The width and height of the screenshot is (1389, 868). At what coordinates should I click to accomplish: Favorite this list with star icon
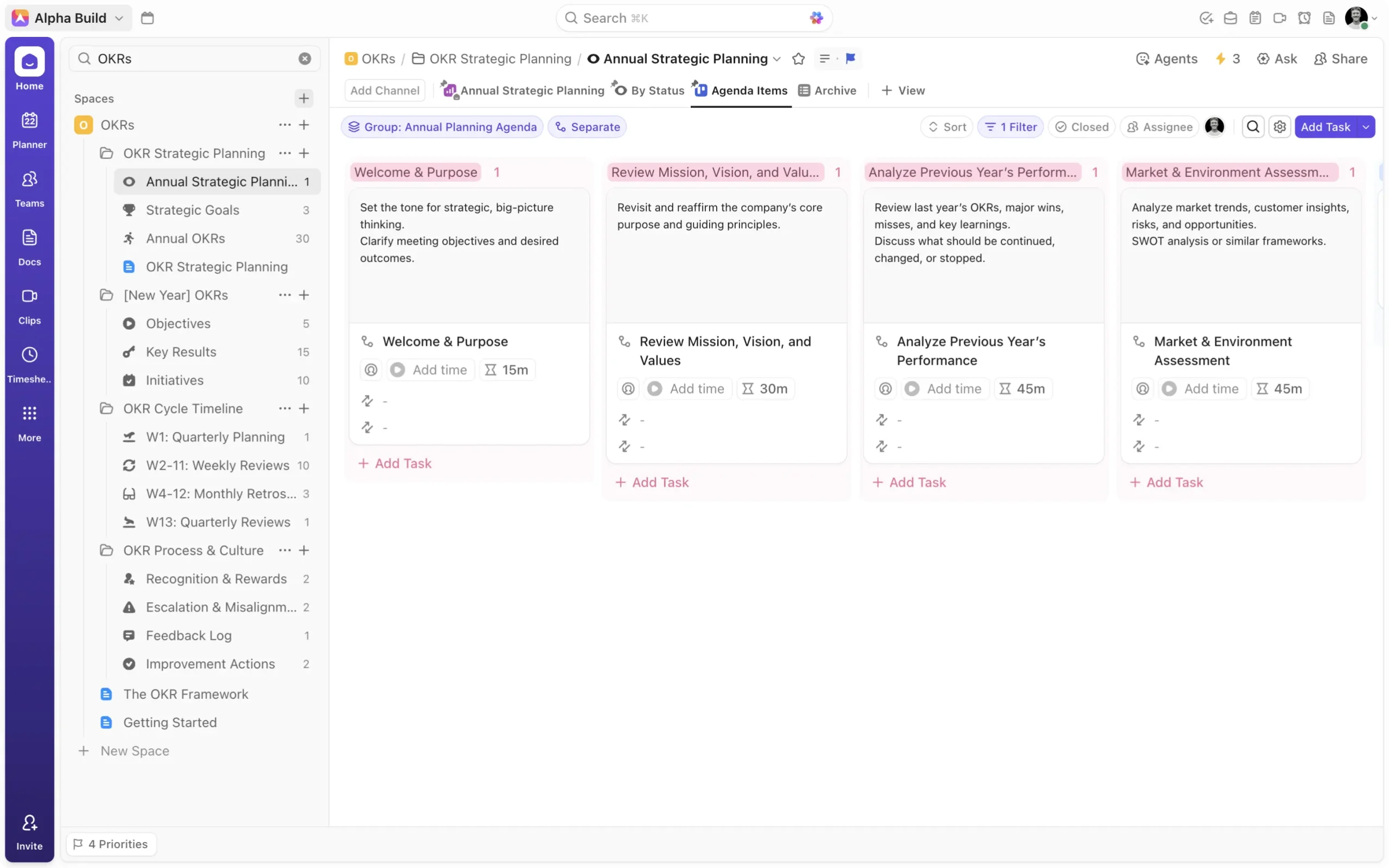[798, 59]
